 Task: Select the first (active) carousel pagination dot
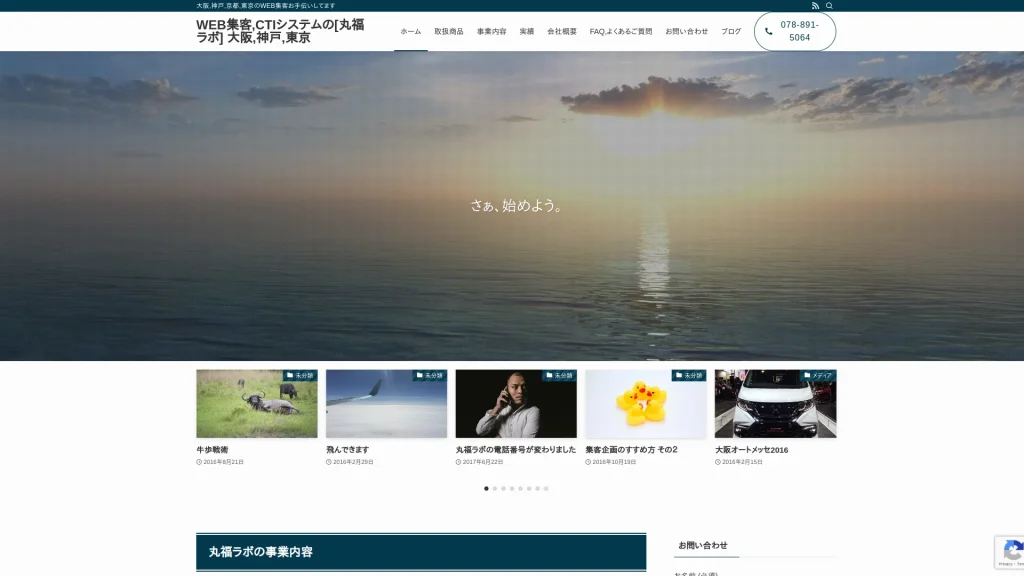pos(486,488)
